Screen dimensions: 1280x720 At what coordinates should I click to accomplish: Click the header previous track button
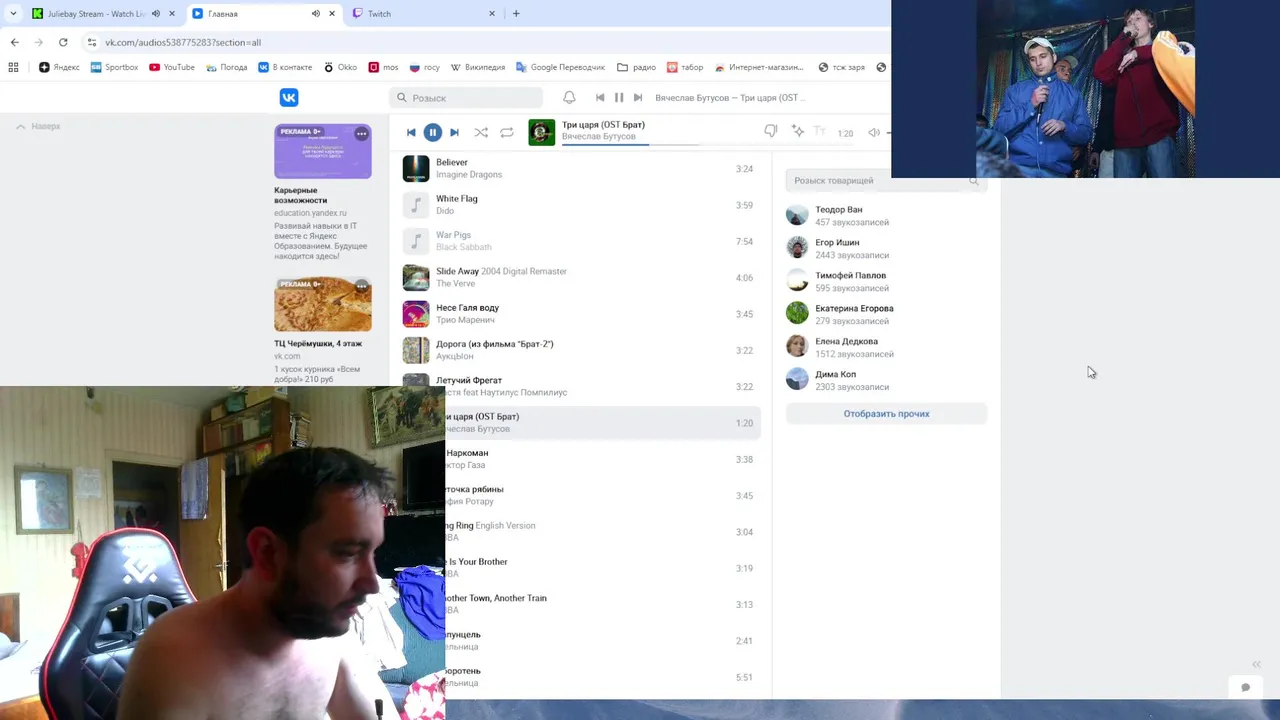pos(600,97)
